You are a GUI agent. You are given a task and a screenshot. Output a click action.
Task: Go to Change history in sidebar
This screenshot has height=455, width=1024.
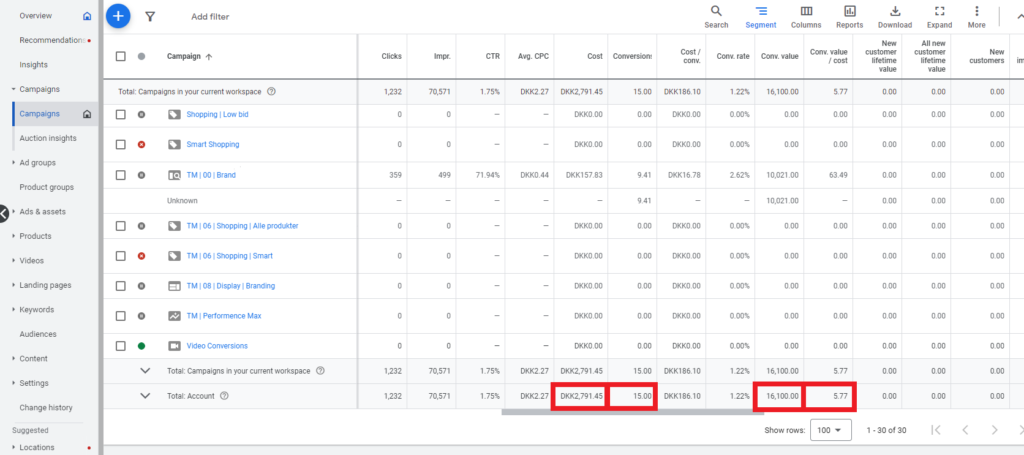tap(46, 407)
